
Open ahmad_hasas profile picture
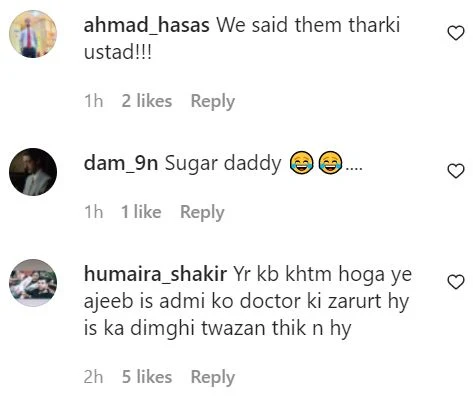point(33,34)
